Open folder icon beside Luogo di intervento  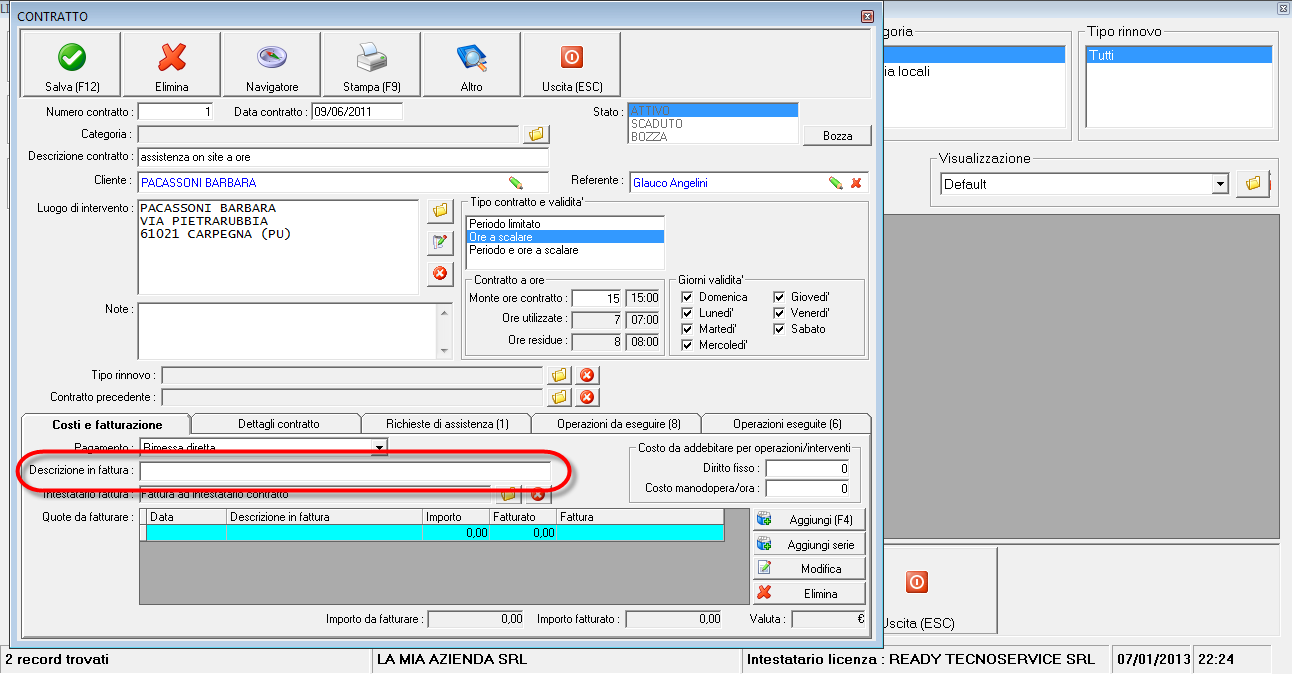pyautogui.click(x=440, y=211)
